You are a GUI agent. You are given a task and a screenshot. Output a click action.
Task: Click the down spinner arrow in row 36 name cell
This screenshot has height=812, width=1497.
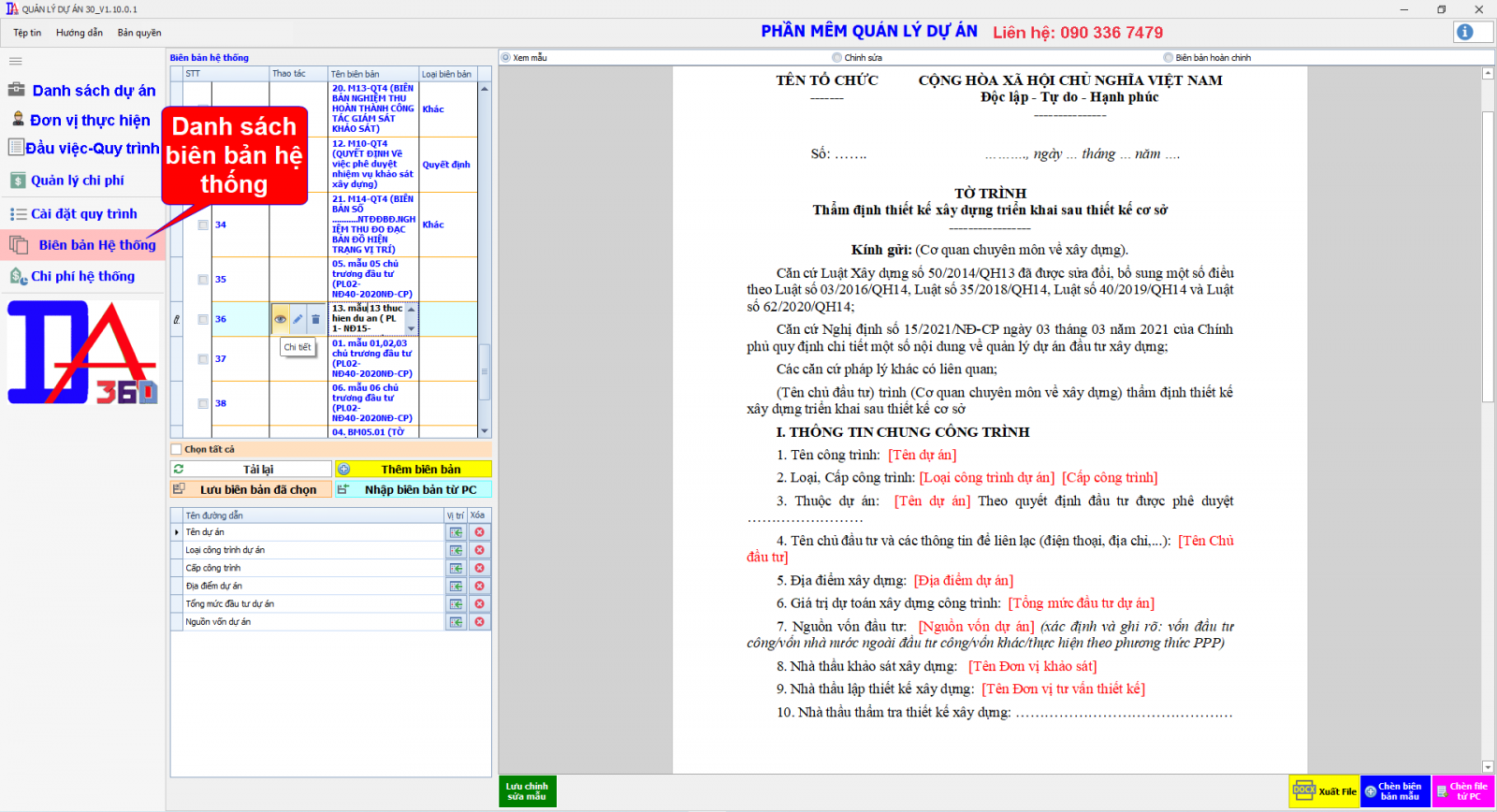pyautogui.click(x=411, y=328)
